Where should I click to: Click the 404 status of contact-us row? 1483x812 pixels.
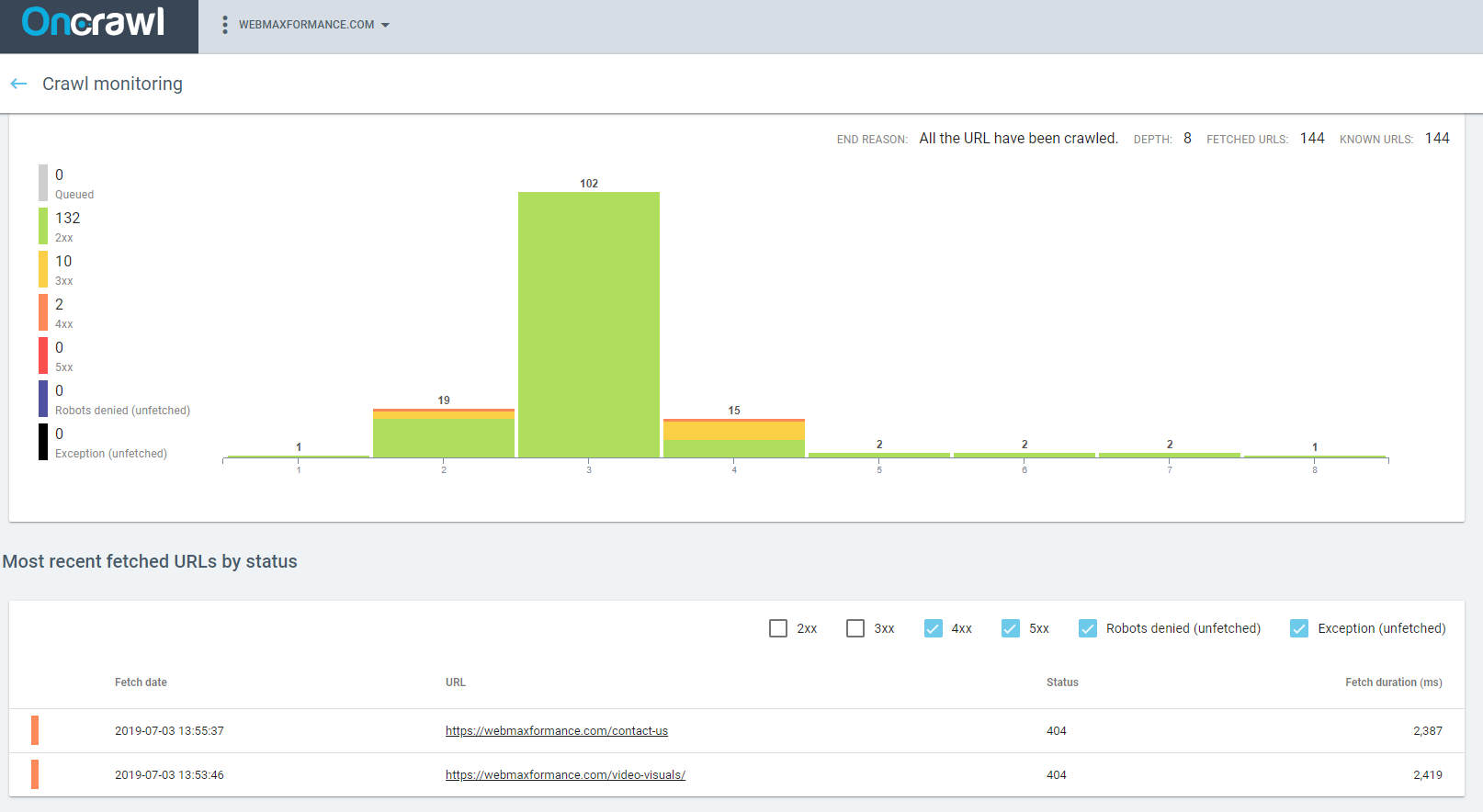[x=1057, y=731]
